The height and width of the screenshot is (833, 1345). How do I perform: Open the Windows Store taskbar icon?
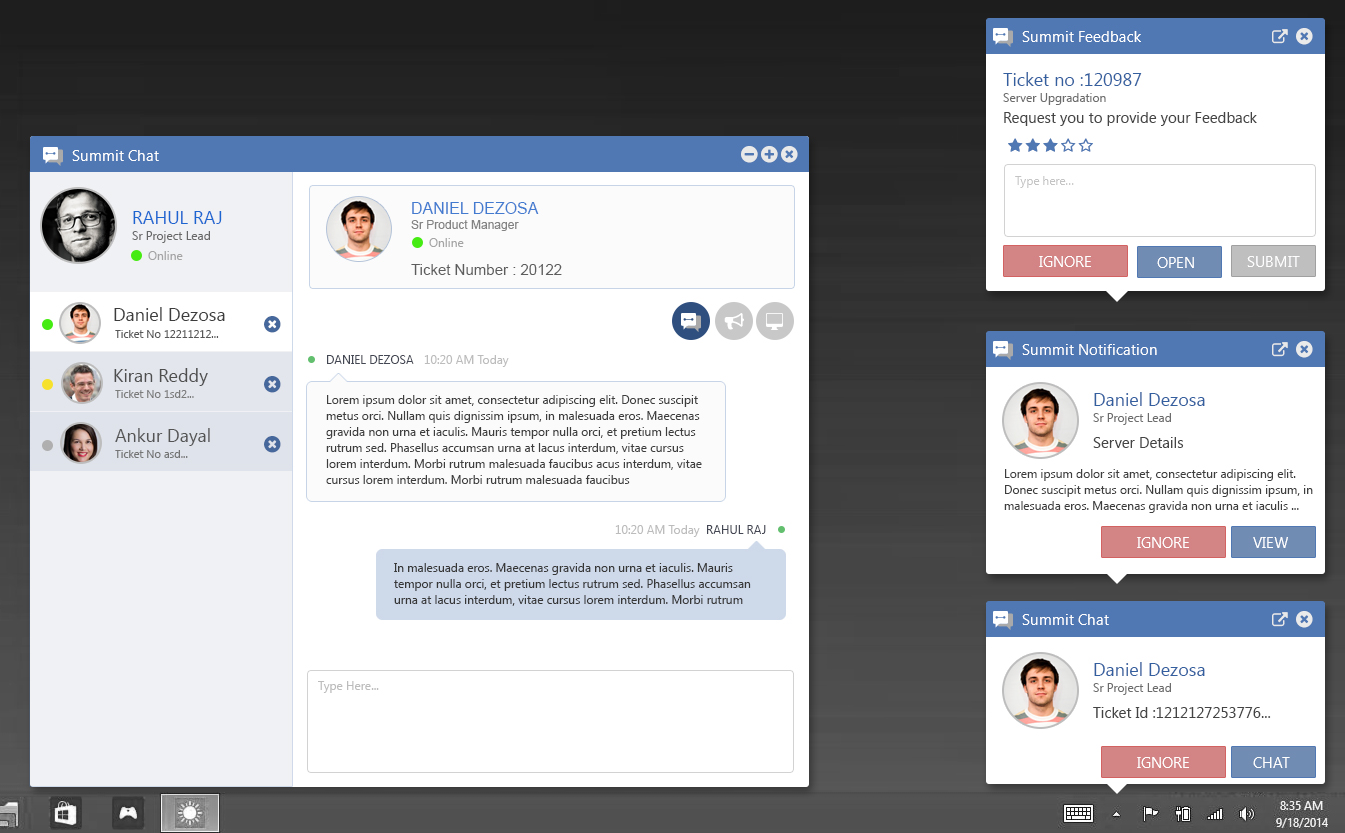[x=66, y=813]
